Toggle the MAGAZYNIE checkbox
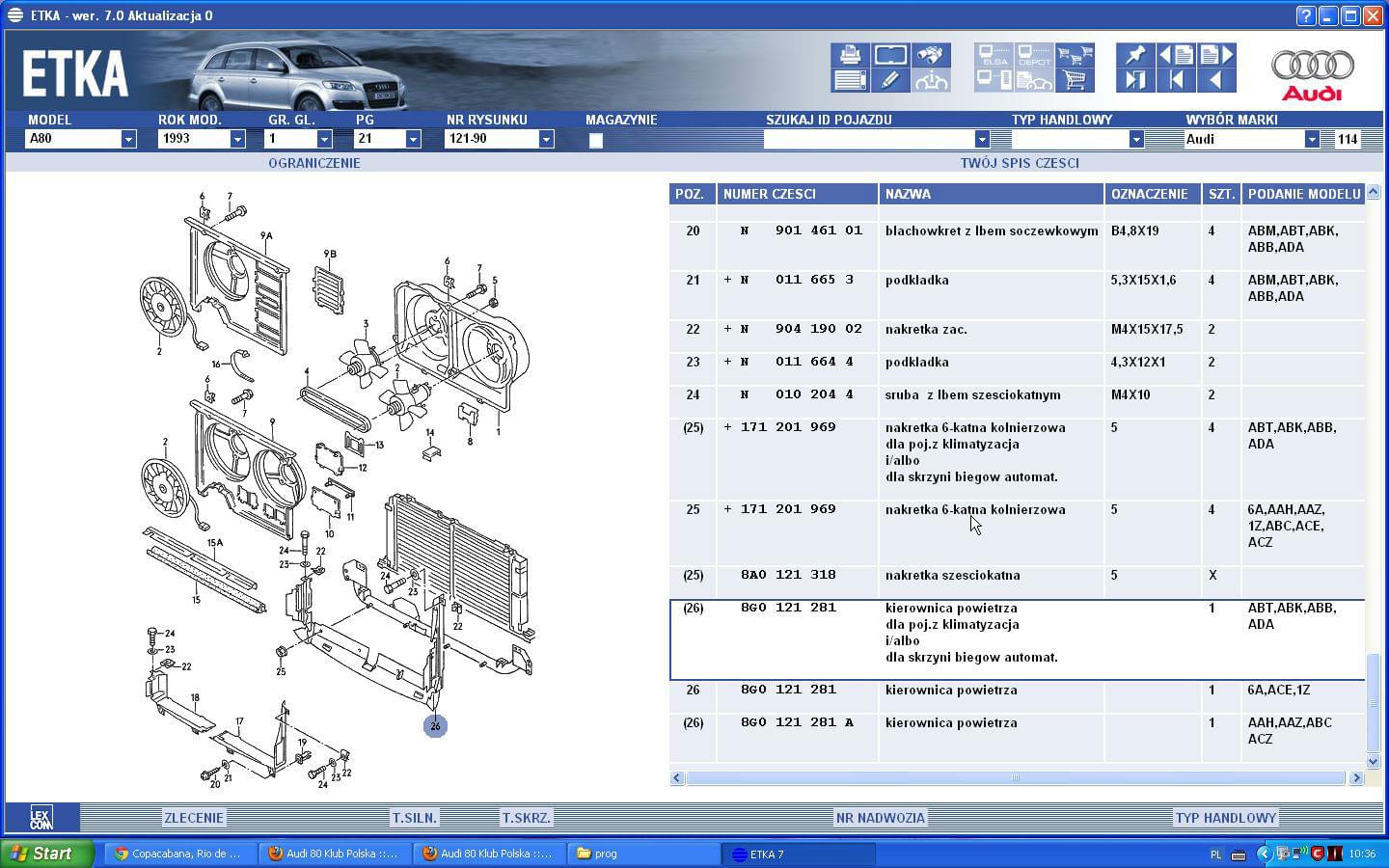This screenshot has width=1389, height=868. [x=596, y=140]
